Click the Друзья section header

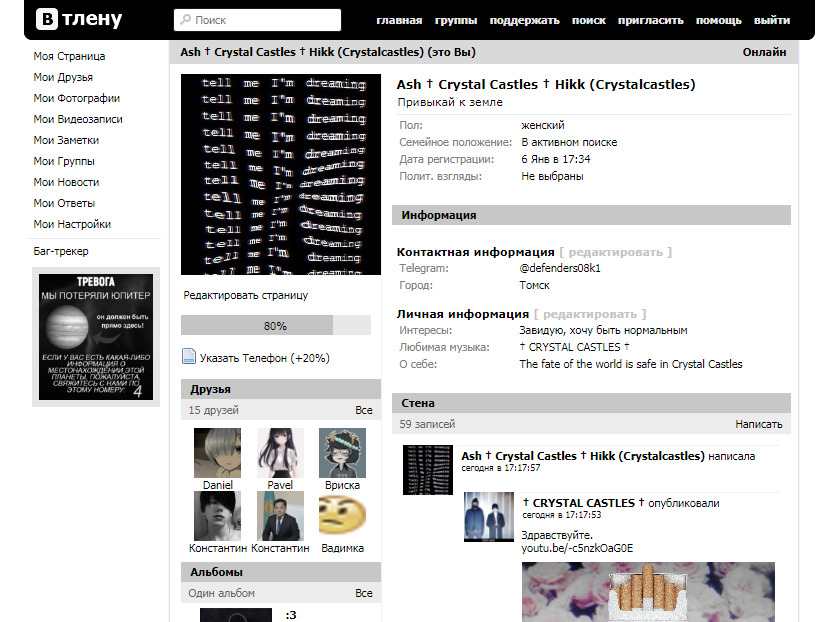tap(281, 389)
